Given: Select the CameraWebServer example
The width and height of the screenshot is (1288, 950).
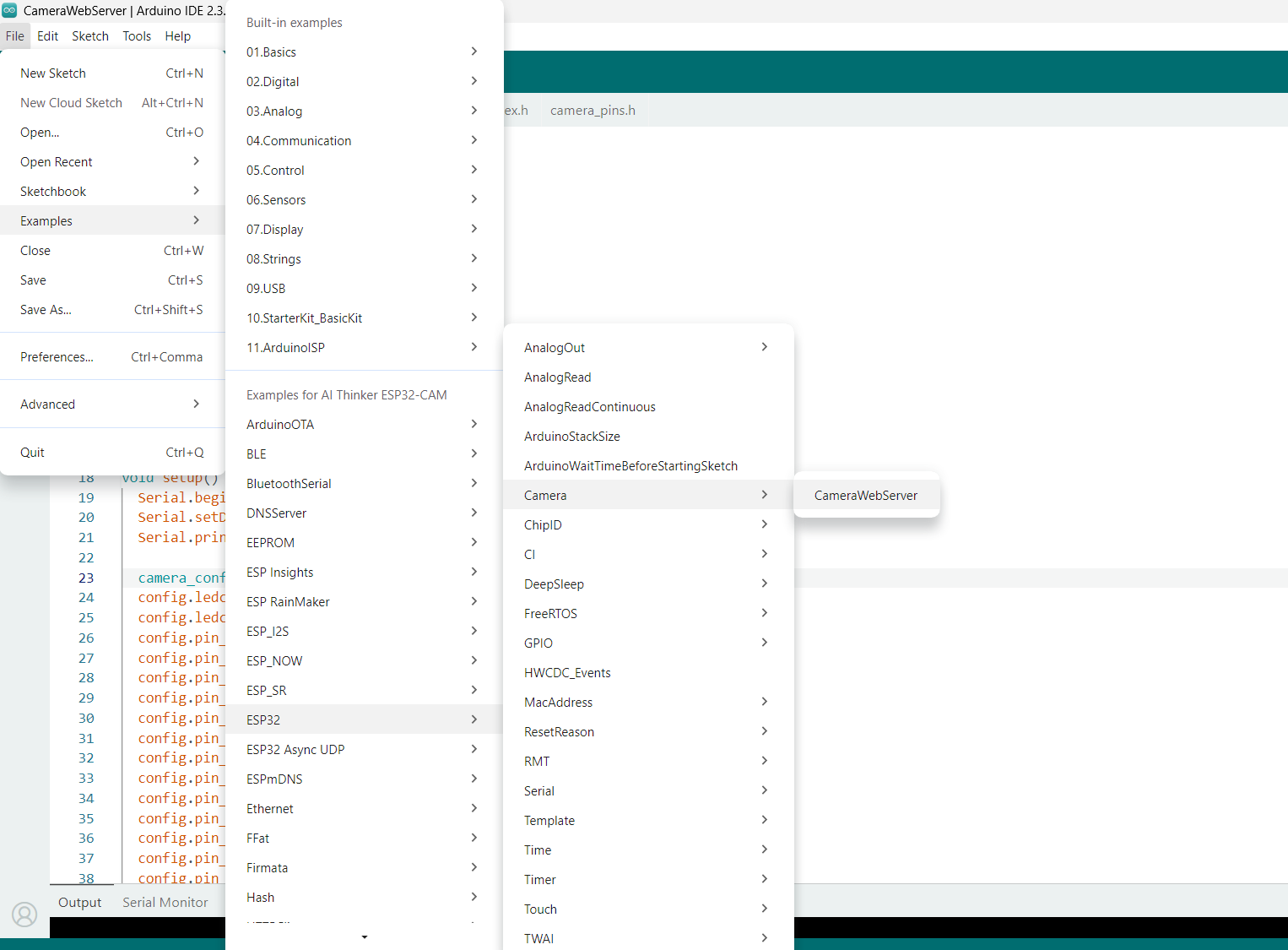Looking at the screenshot, I should 865,495.
